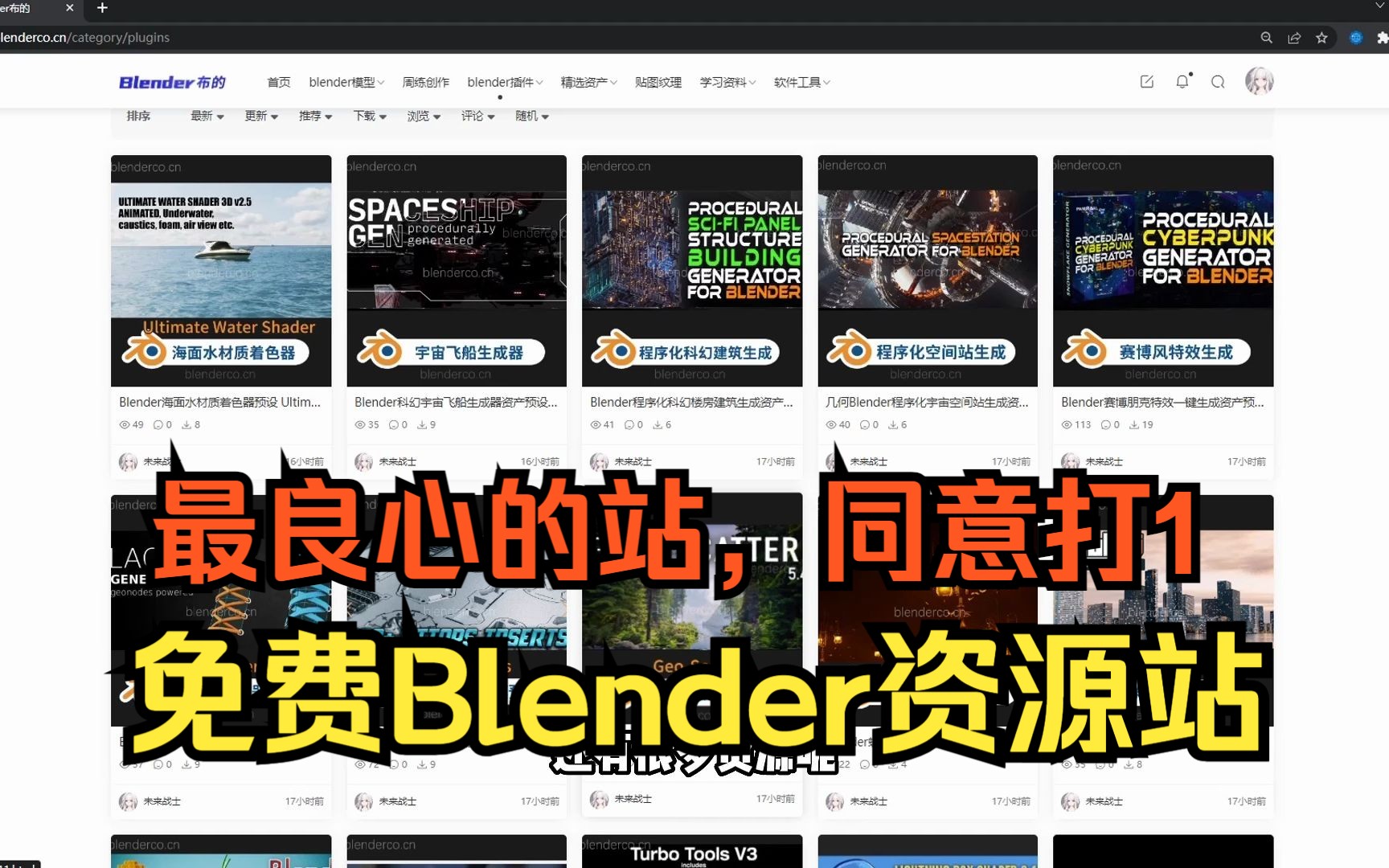
Task: Go to 首页 home page
Action: pyautogui.click(x=279, y=82)
